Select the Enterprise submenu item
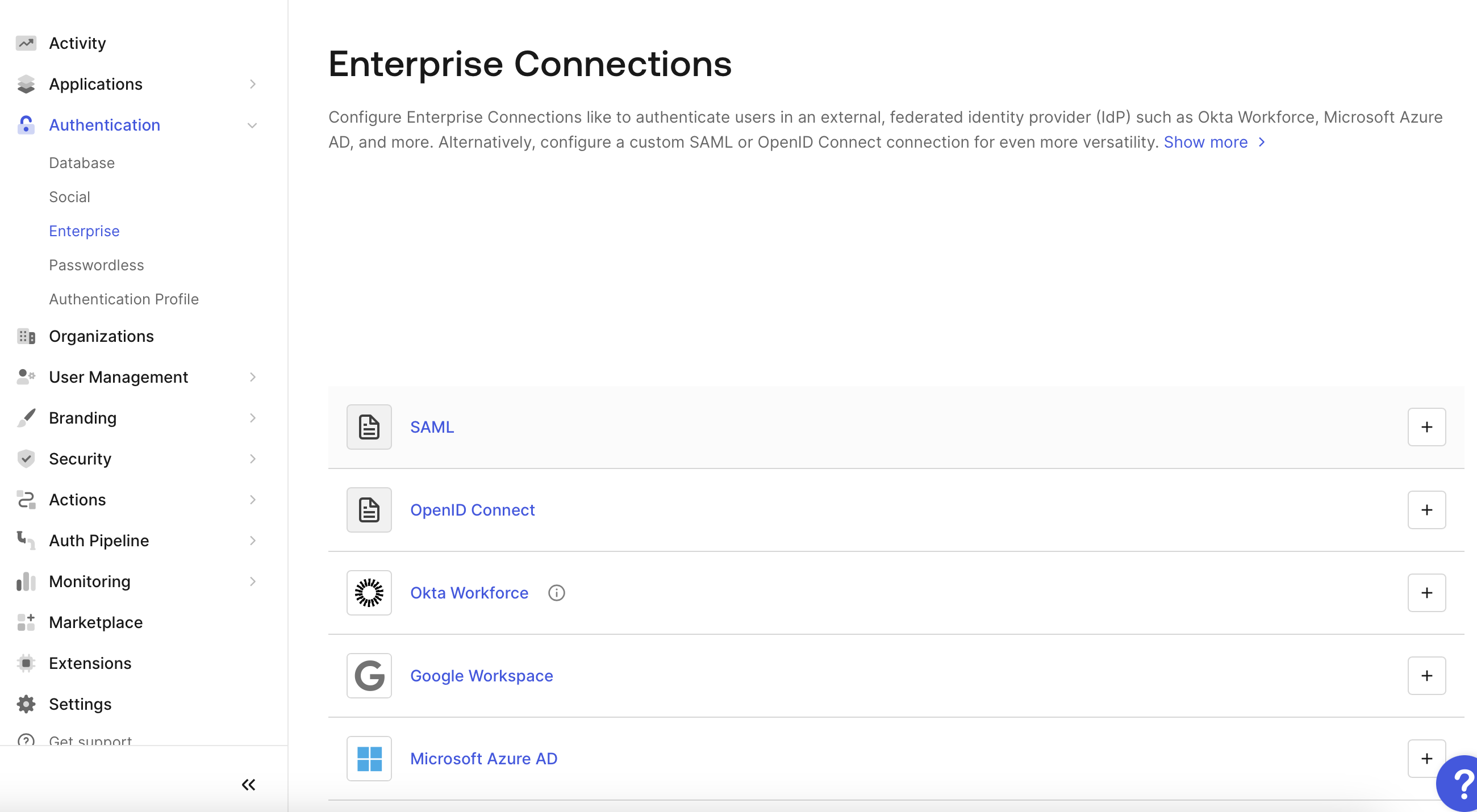The width and height of the screenshot is (1477, 812). pyautogui.click(x=84, y=231)
